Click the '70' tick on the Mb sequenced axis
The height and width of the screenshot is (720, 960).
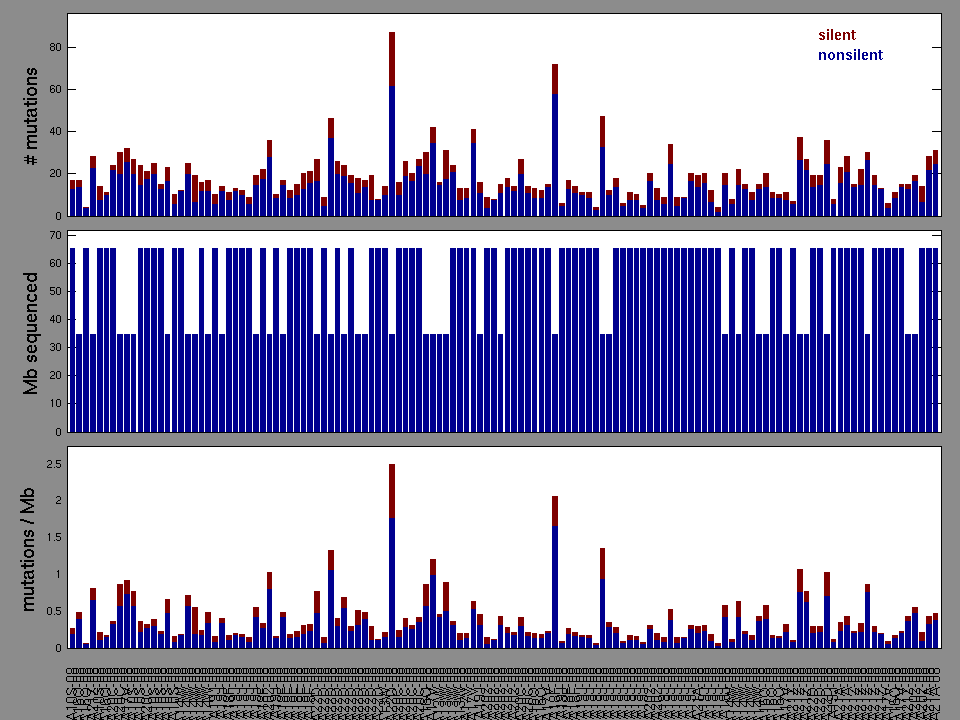pos(56,235)
